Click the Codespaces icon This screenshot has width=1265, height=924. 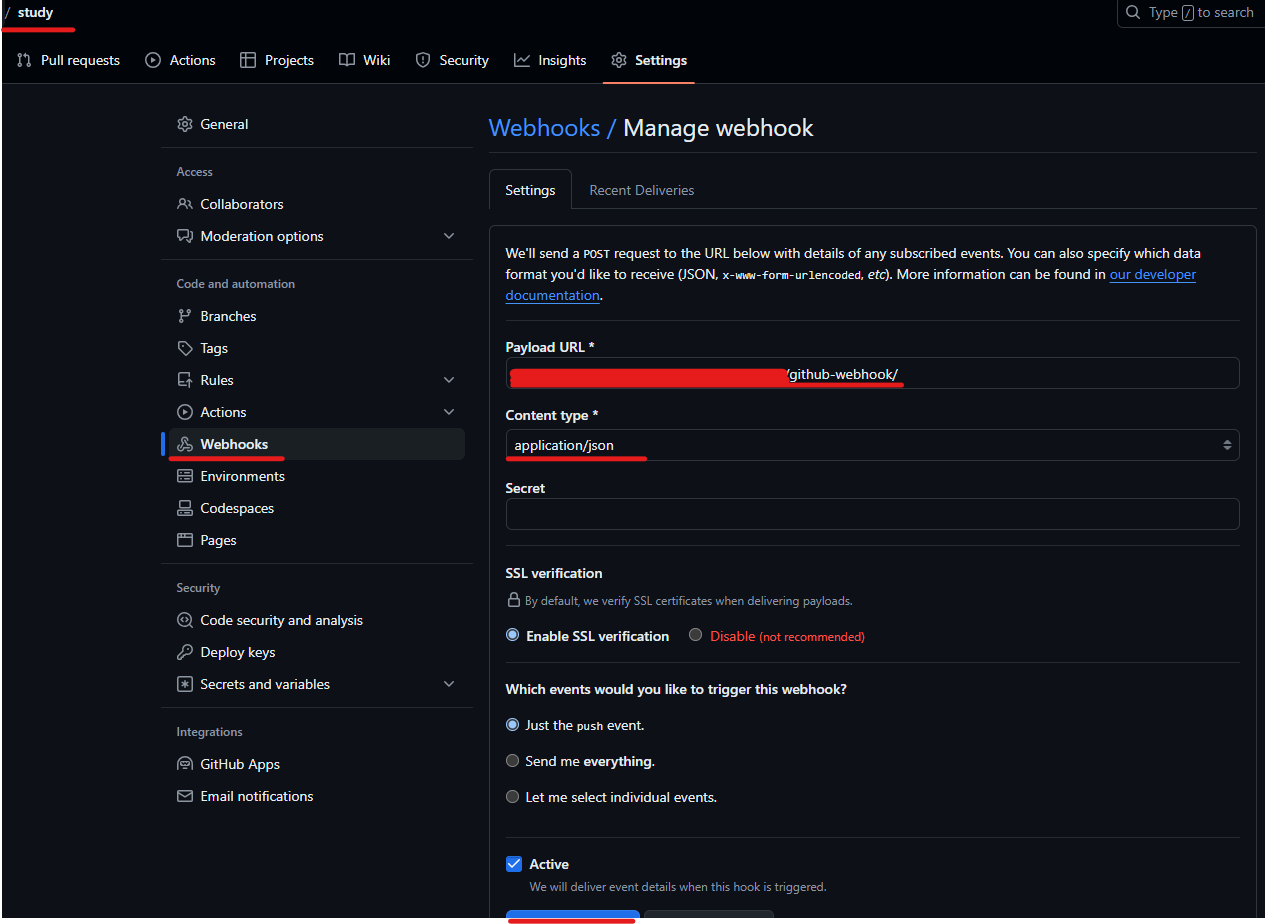point(185,508)
